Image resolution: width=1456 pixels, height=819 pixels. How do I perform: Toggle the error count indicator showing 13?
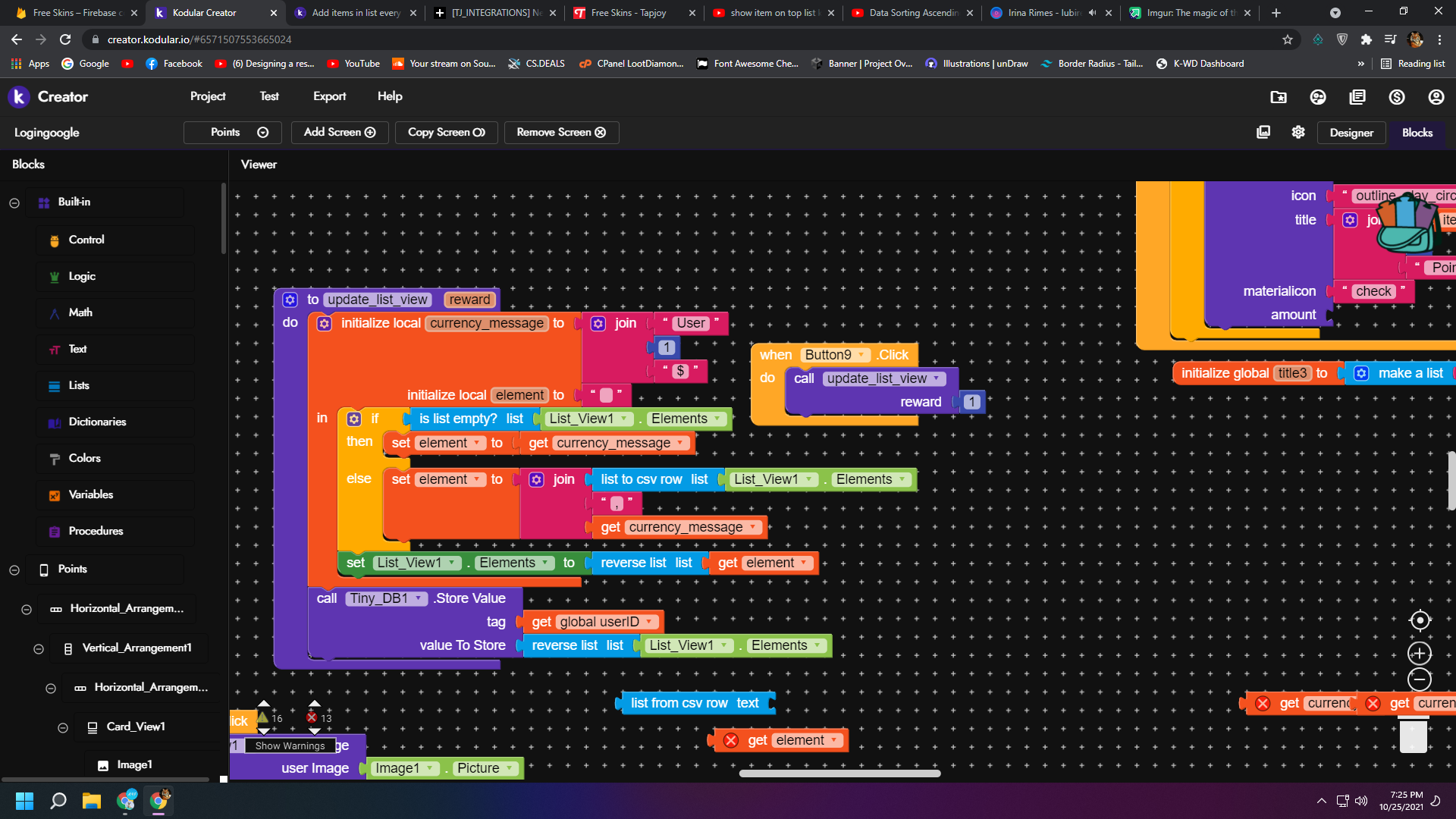click(312, 717)
